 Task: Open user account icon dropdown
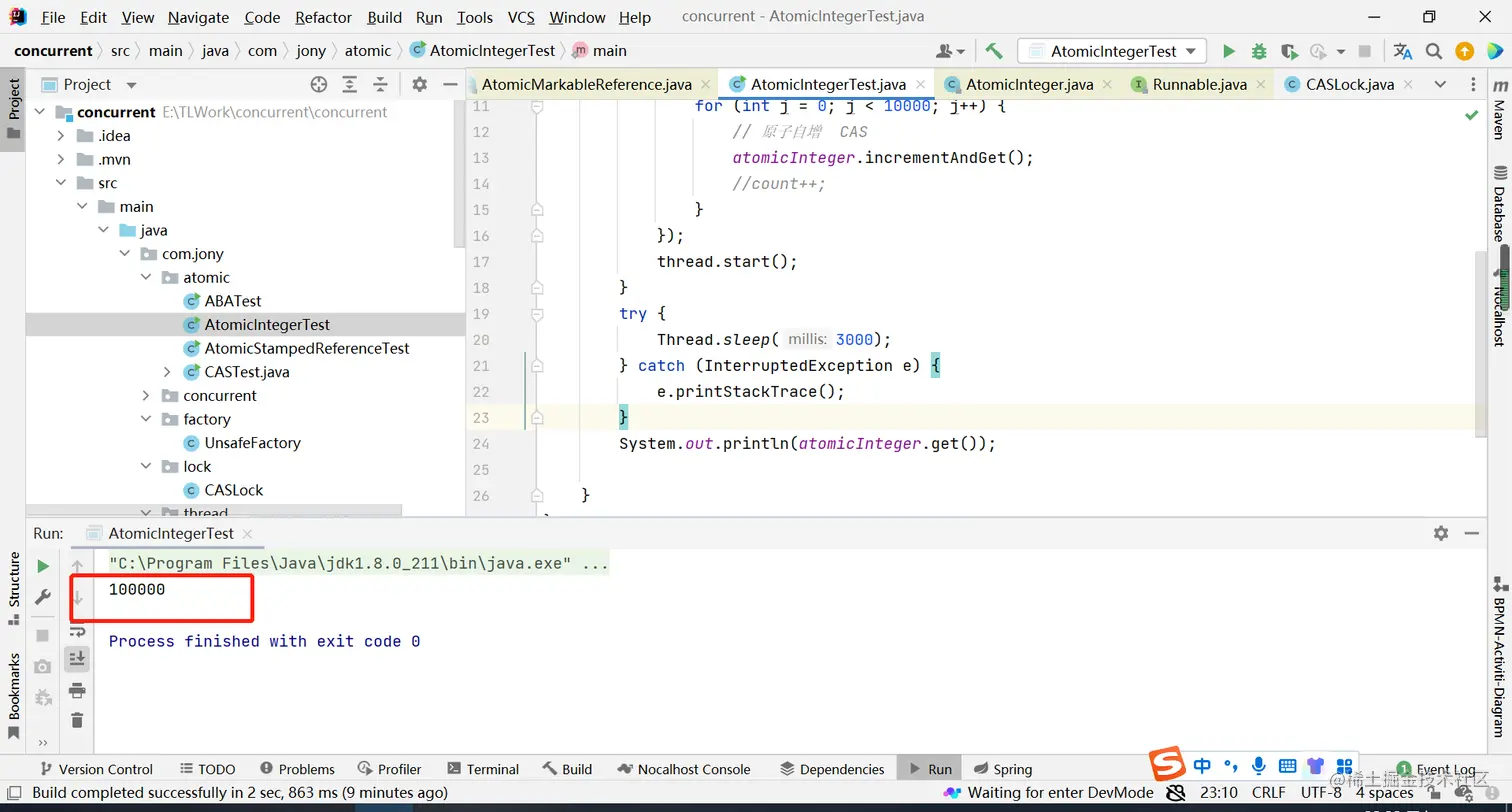[950, 51]
